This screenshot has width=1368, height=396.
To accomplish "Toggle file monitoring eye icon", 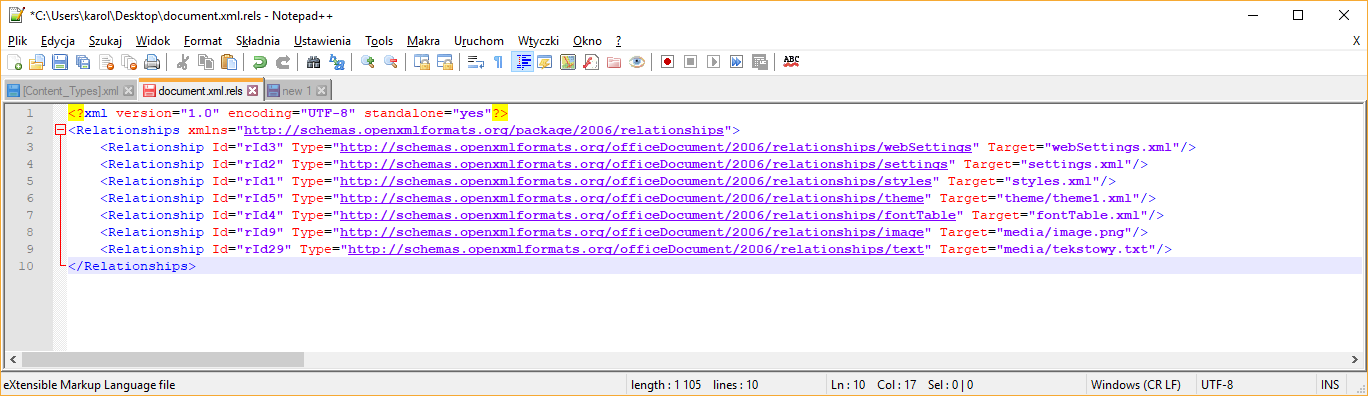I will click(636, 62).
